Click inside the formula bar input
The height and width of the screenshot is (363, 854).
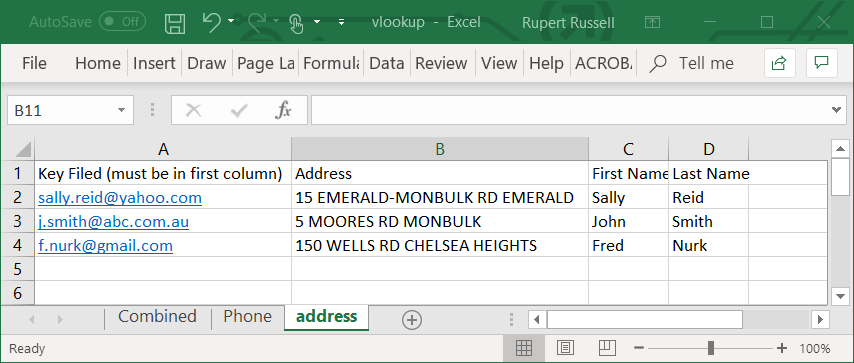tap(569, 111)
